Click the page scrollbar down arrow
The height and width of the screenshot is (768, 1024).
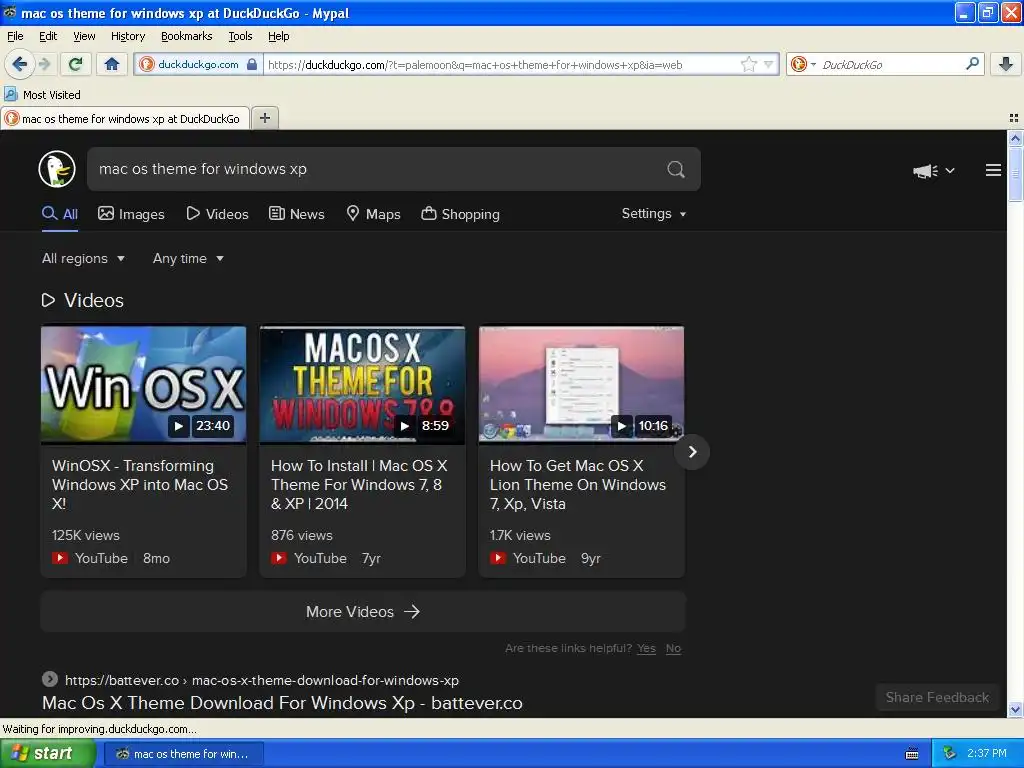(1015, 709)
